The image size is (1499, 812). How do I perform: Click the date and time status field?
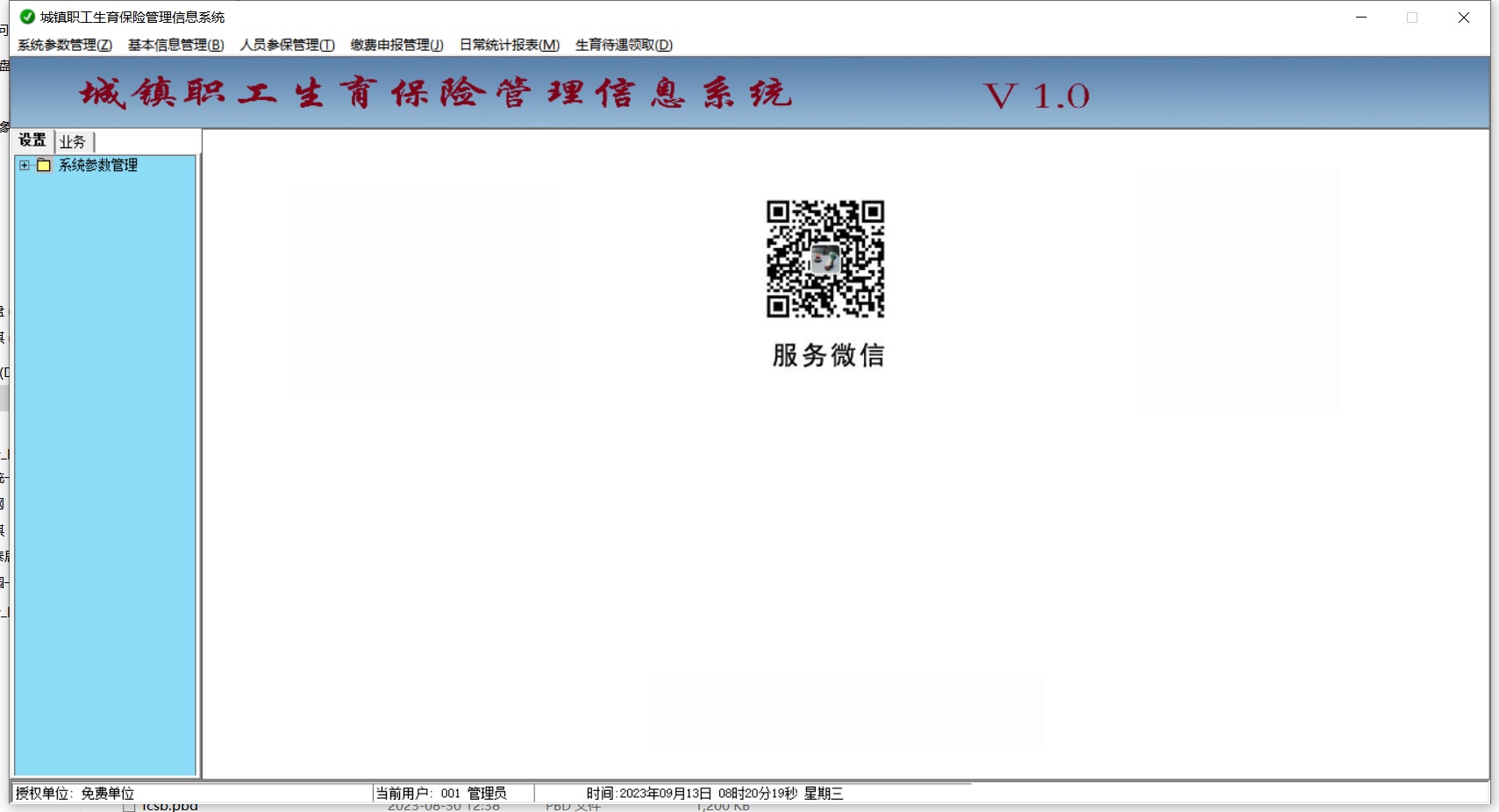pyautogui.click(x=714, y=793)
